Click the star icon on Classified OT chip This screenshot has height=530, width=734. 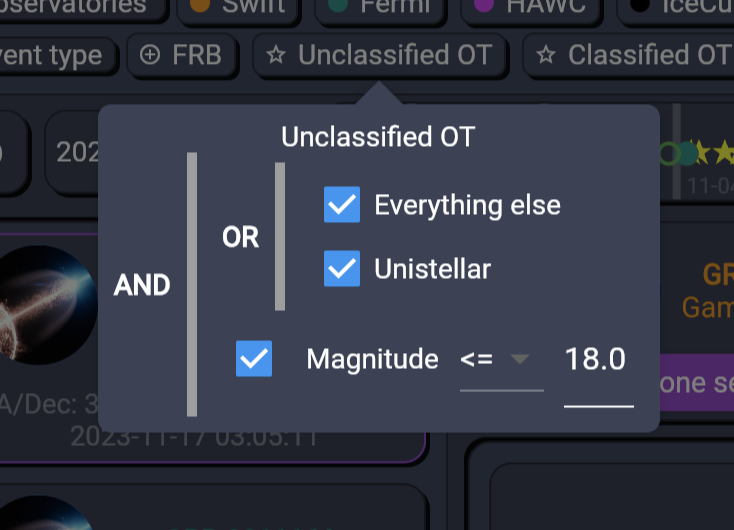pyautogui.click(x=546, y=55)
